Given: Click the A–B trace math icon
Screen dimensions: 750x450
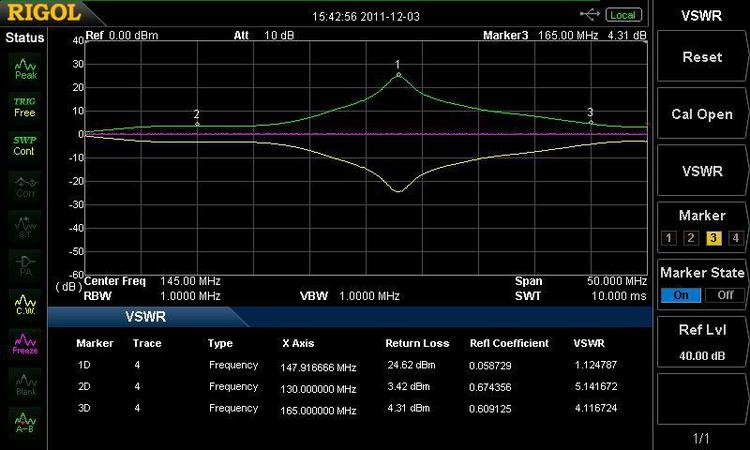Looking at the screenshot, I should tap(25, 422).
